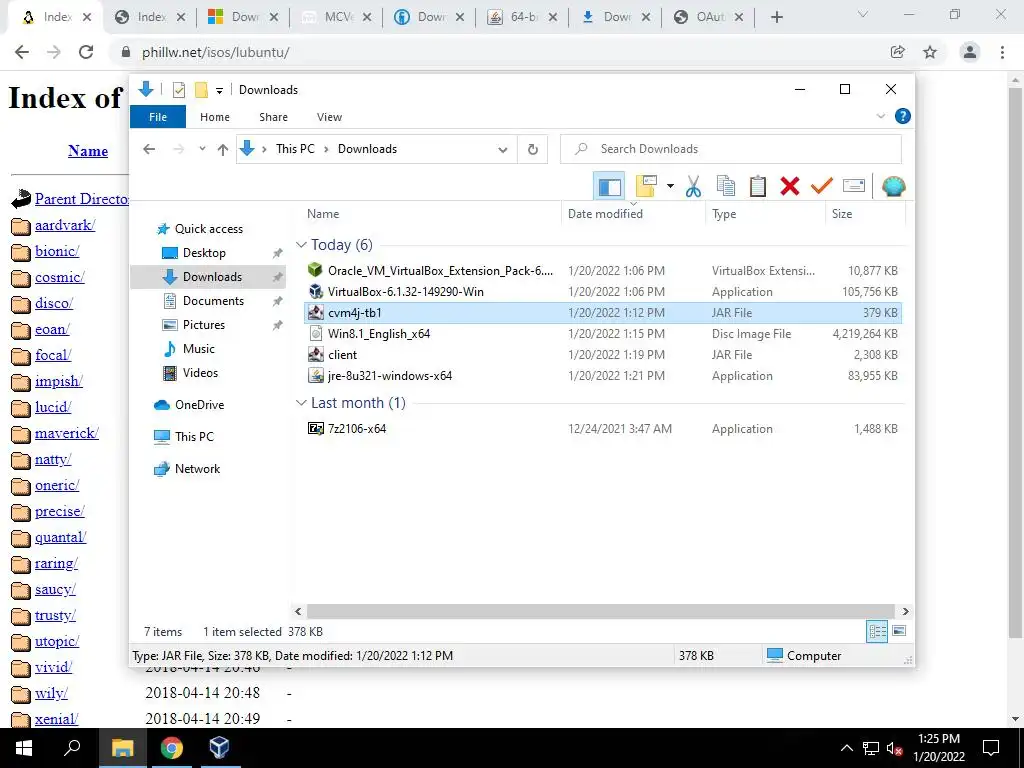Open address bar history dropdown
Screen dimensions: 1024x768
[x=502, y=150]
